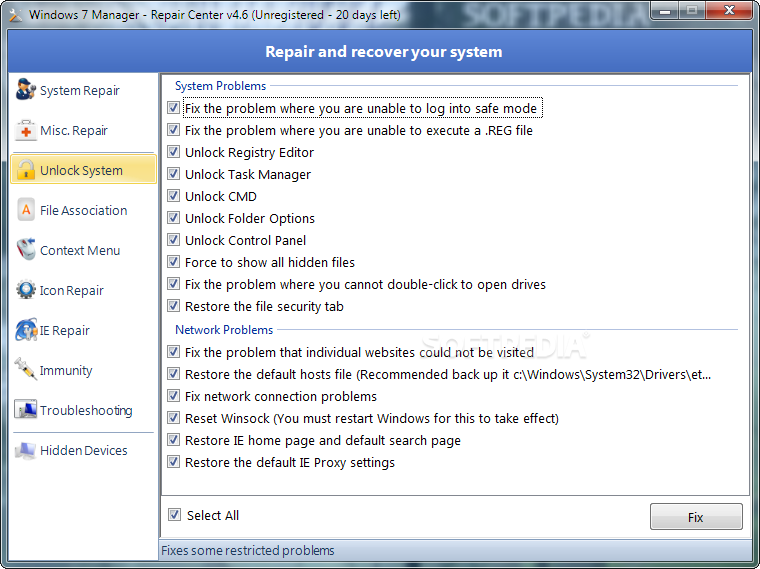The height and width of the screenshot is (569, 760).
Task: Click the banner "Repair and recover your system"
Action: click(383, 52)
